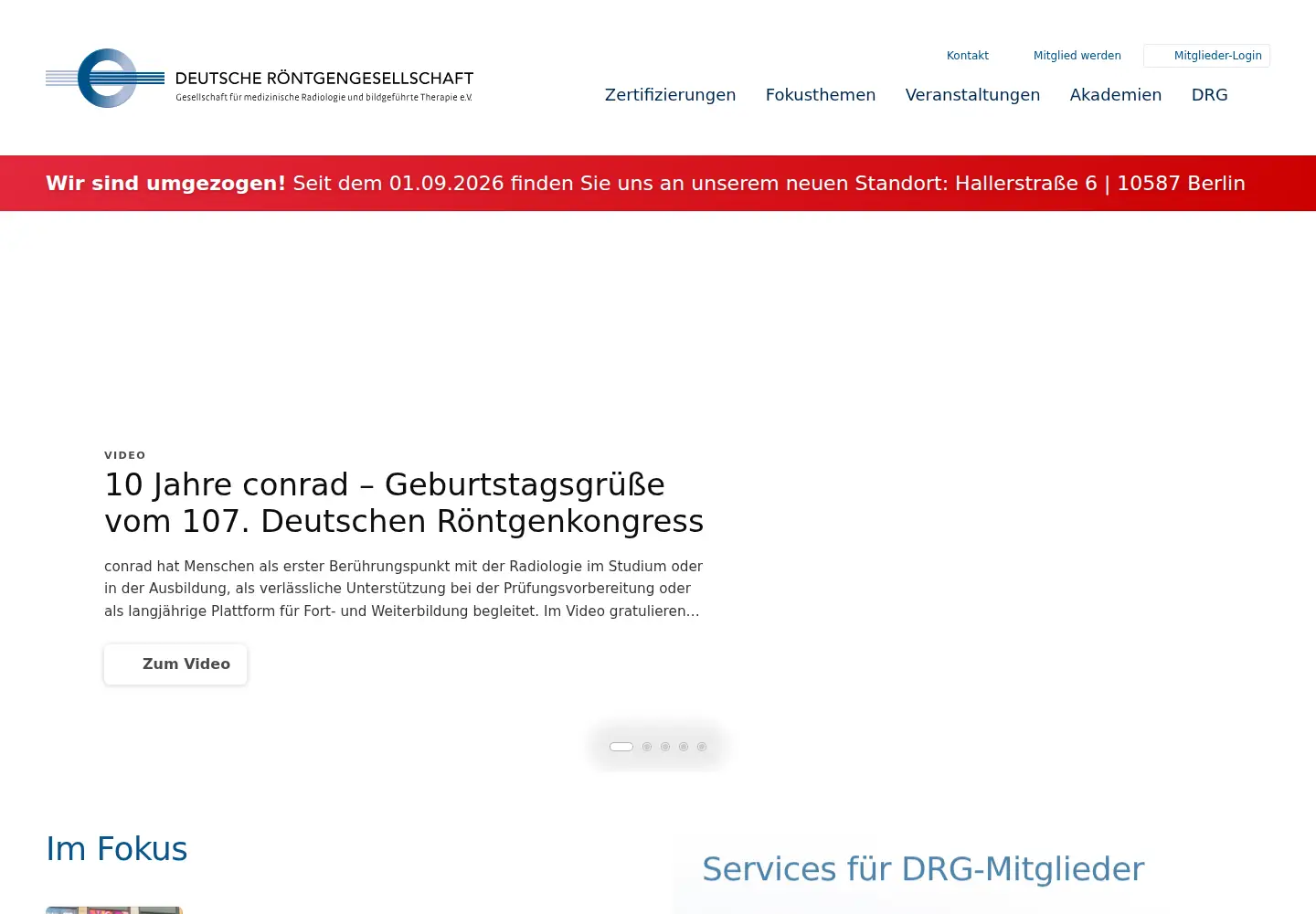Click the 'VIDEO' label above the headline
Screen dimensions: 1316x914
coord(125,455)
